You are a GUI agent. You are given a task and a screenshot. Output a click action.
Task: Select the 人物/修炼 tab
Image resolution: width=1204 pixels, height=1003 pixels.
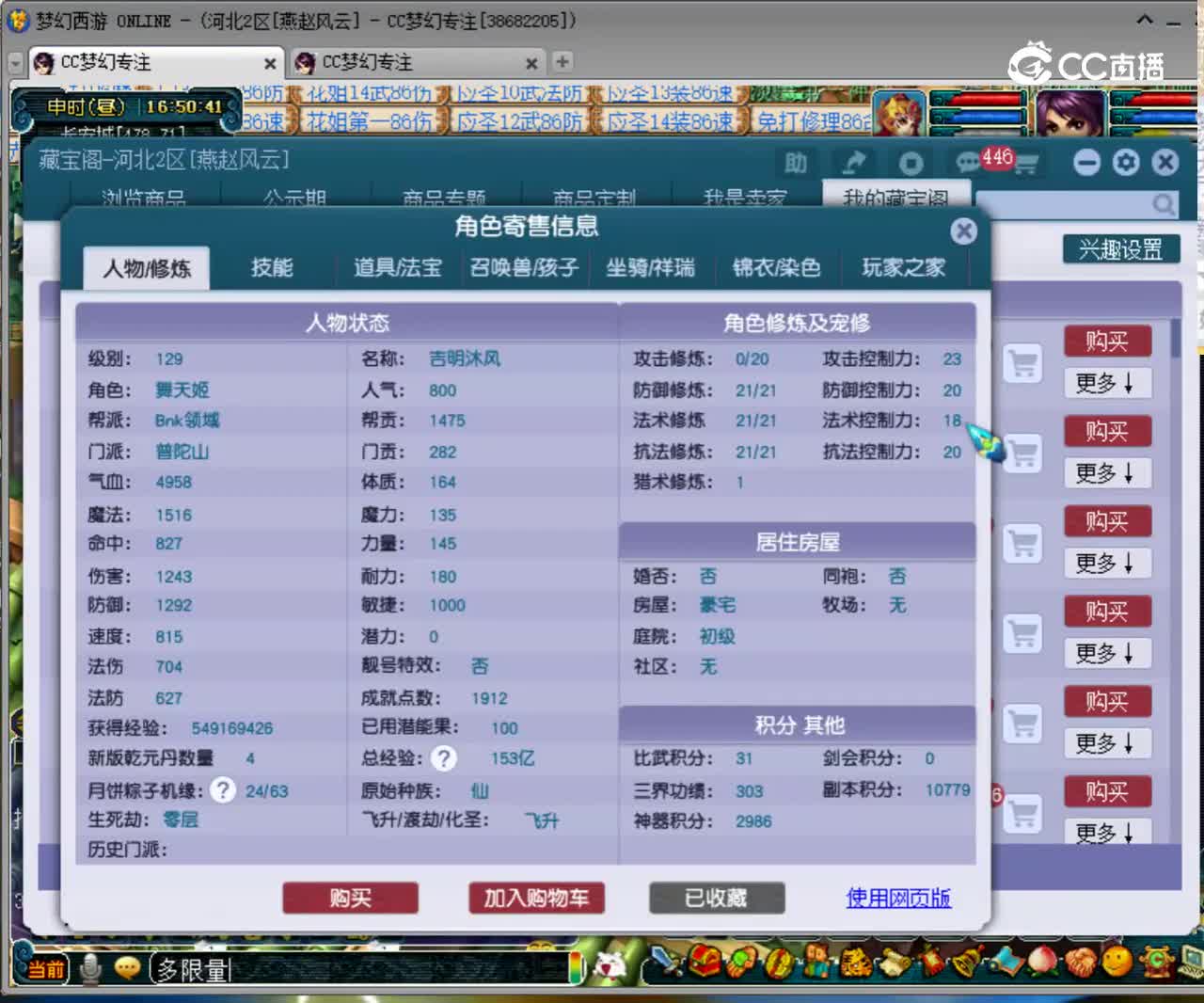pos(147,268)
